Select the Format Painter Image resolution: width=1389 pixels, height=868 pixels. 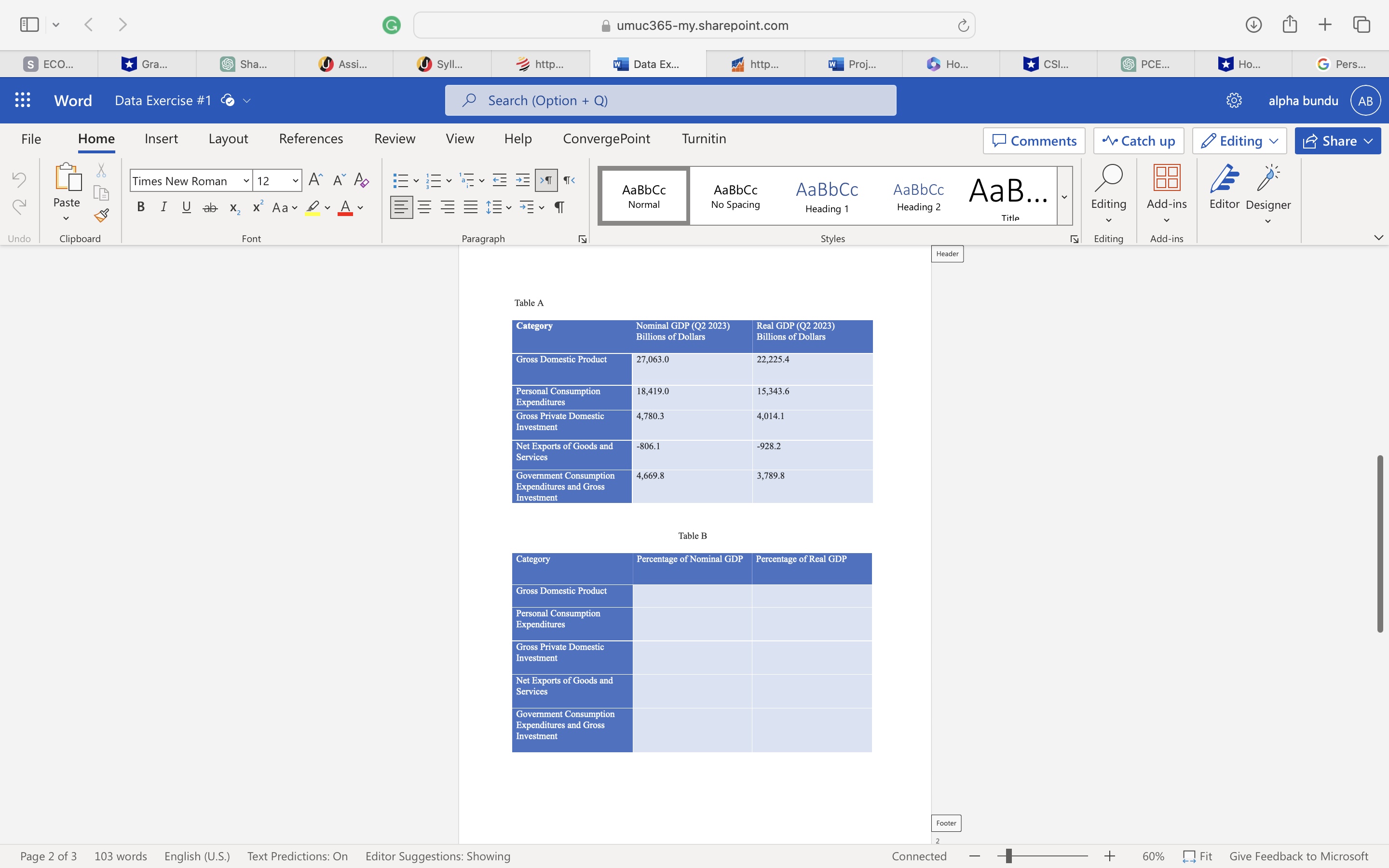tap(101, 215)
